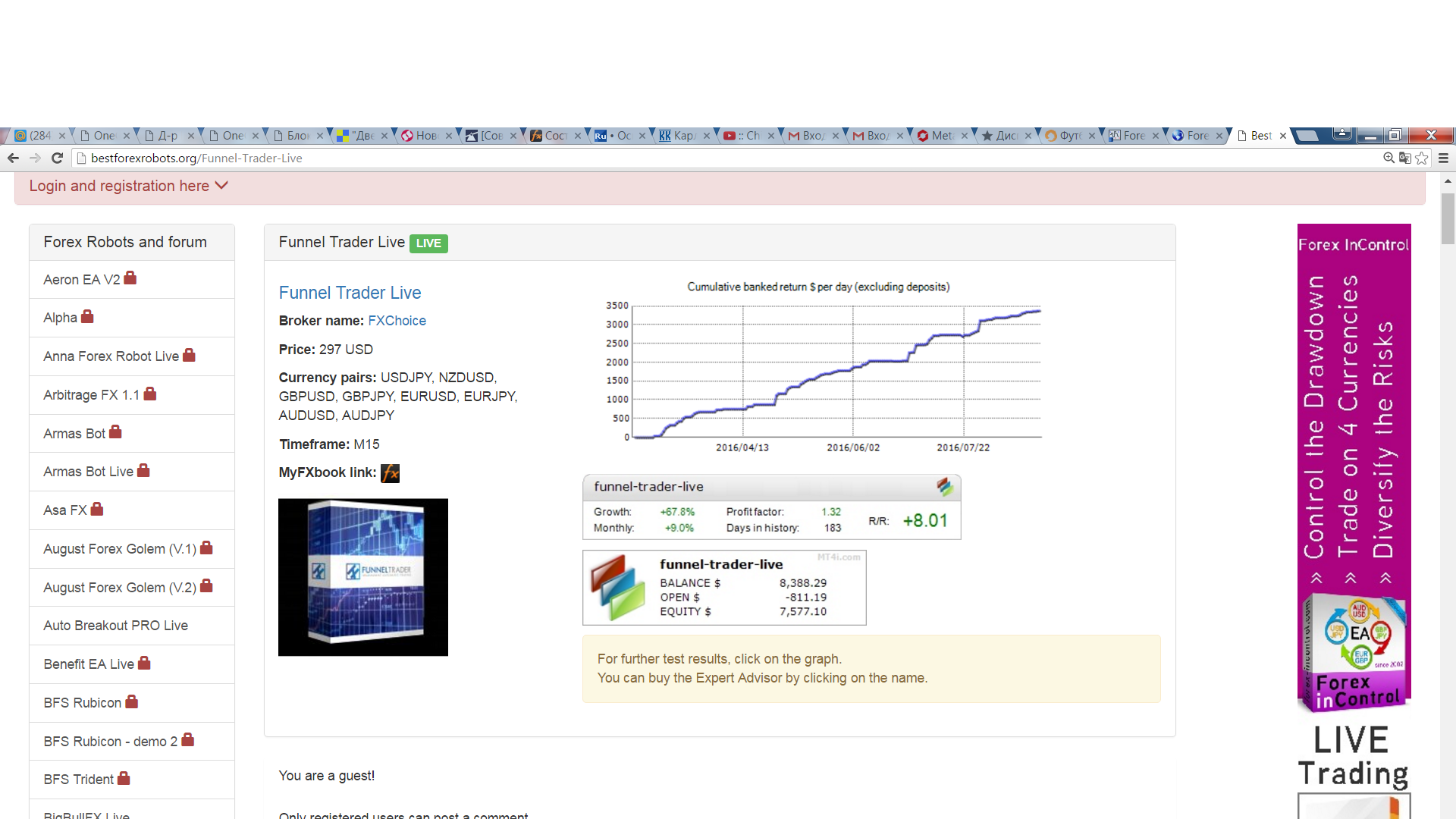Screen dimensions: 1456x819
Task: Open the page zoom magnifier icon
Action: (x=1389, y=158)
